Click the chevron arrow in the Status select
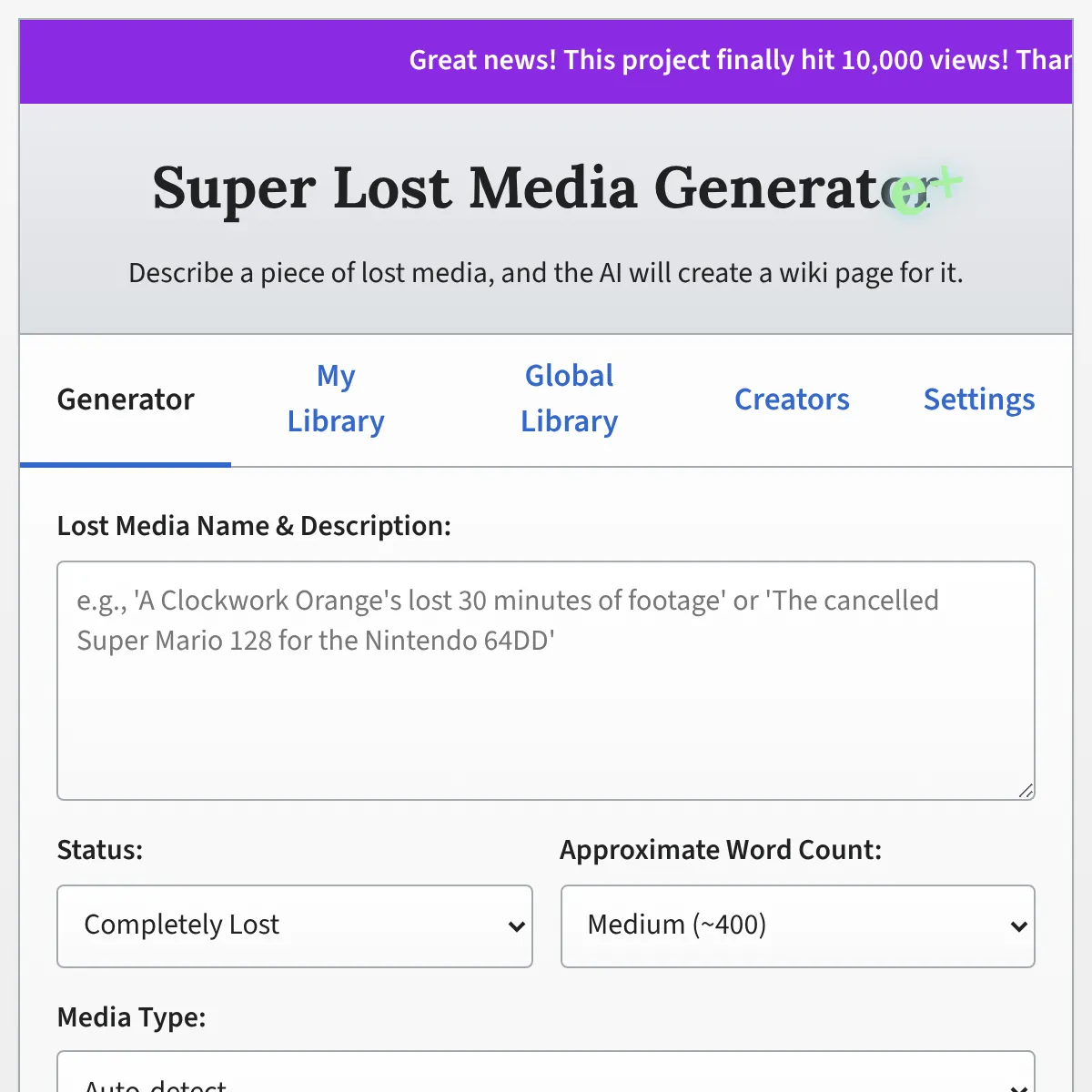Viewport: 1092px width, 1092px height. (516, 926)
